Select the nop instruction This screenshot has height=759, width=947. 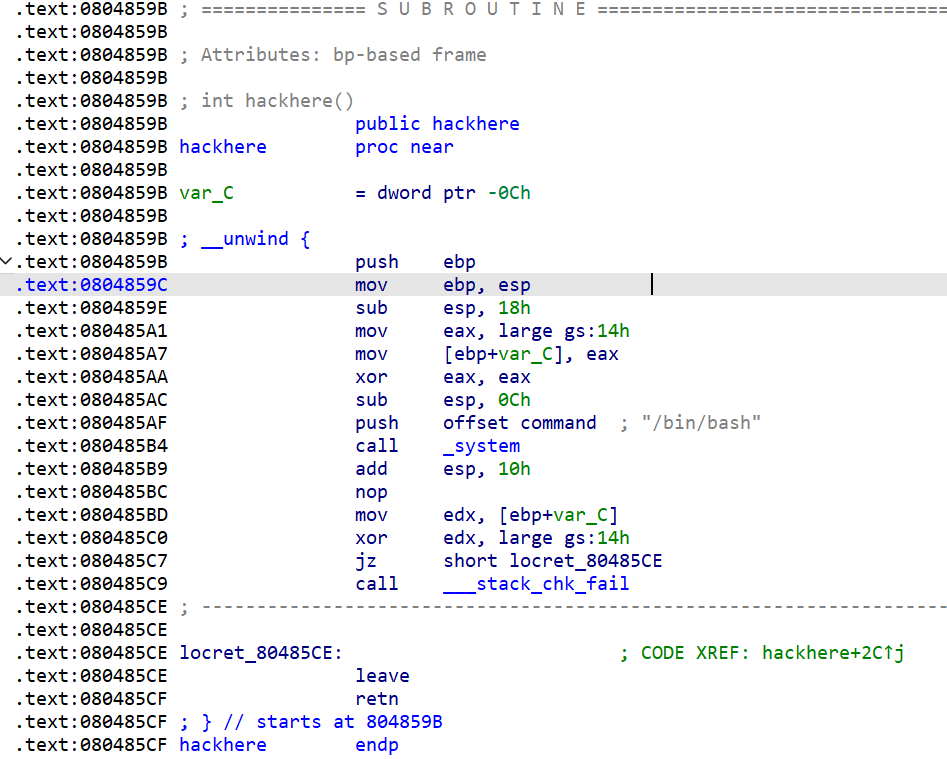click(x=371, y=492)
